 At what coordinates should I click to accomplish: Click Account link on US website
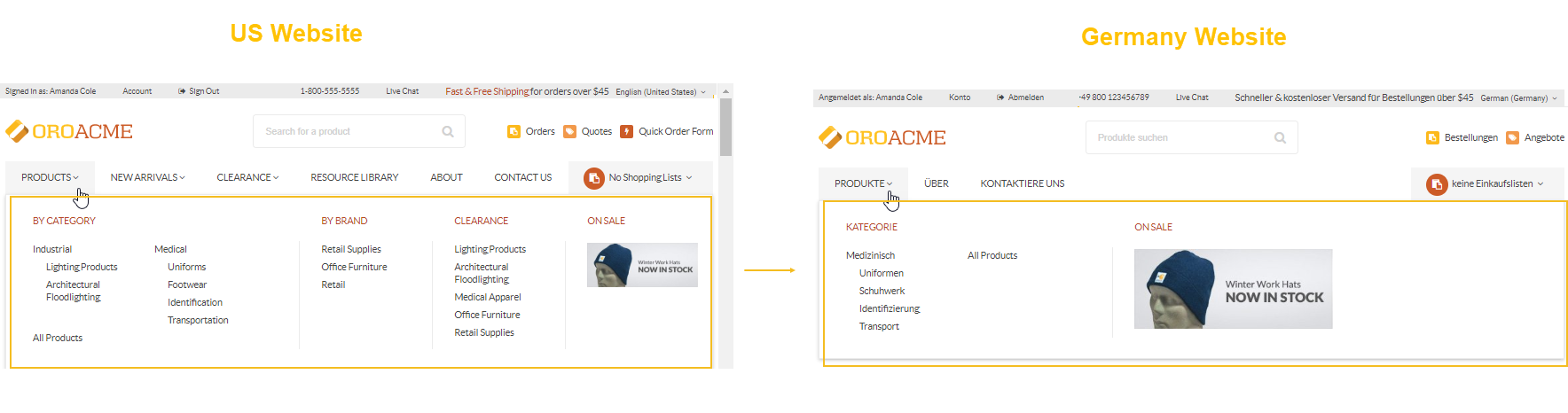137,91
